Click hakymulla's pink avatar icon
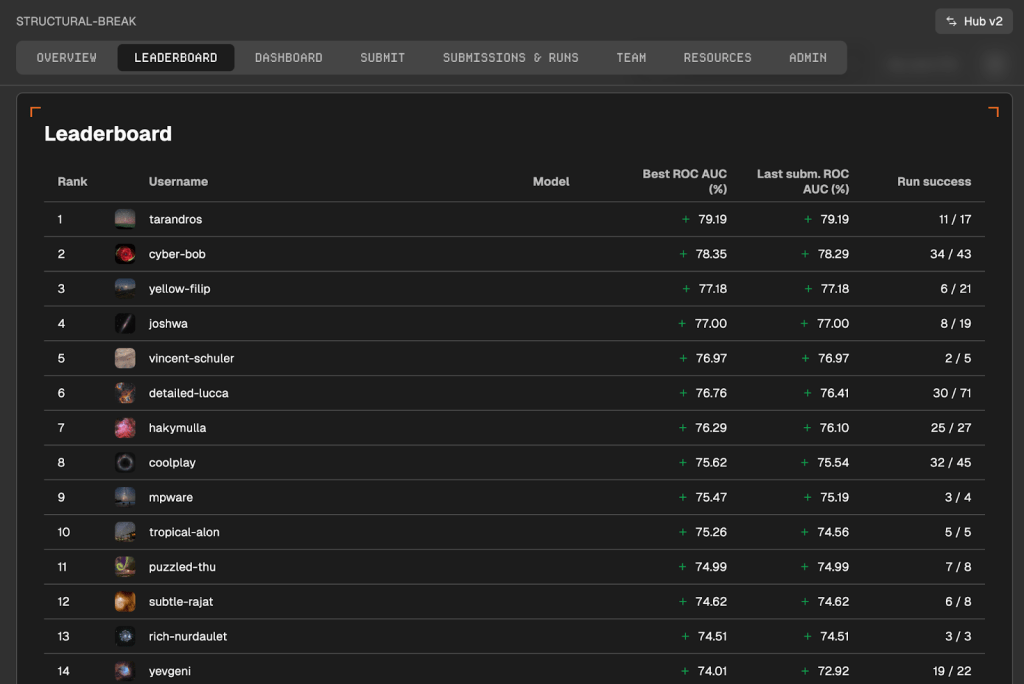The height and width of the screenshot is (684, 1024). [x=125, y=428]
